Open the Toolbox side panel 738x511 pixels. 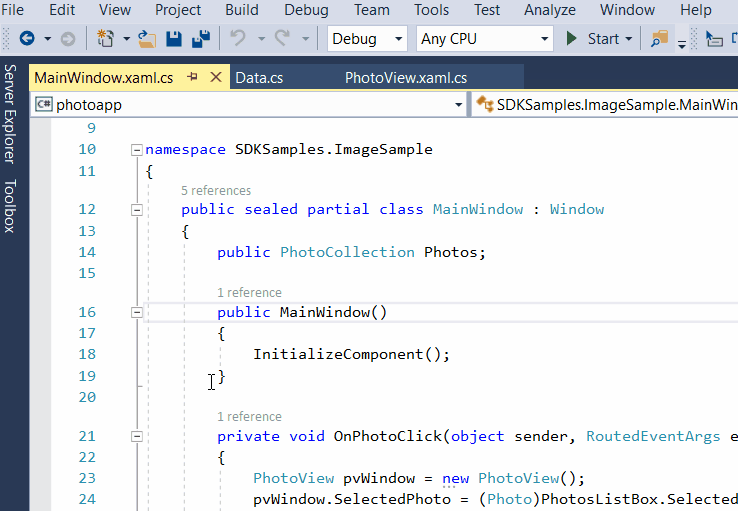(x=10, y=206)
